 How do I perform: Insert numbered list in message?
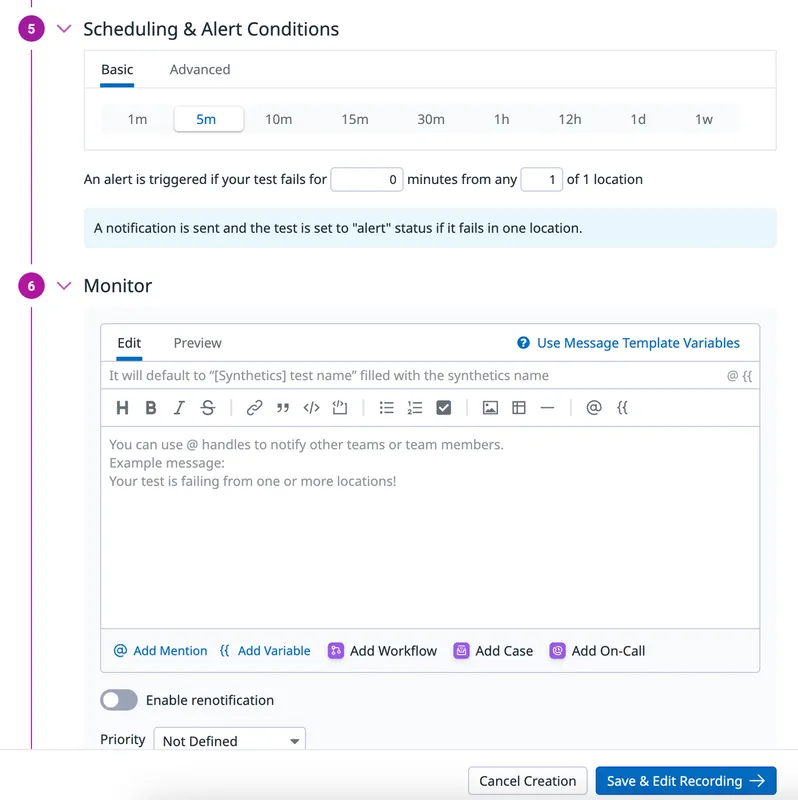pos(415,408)
